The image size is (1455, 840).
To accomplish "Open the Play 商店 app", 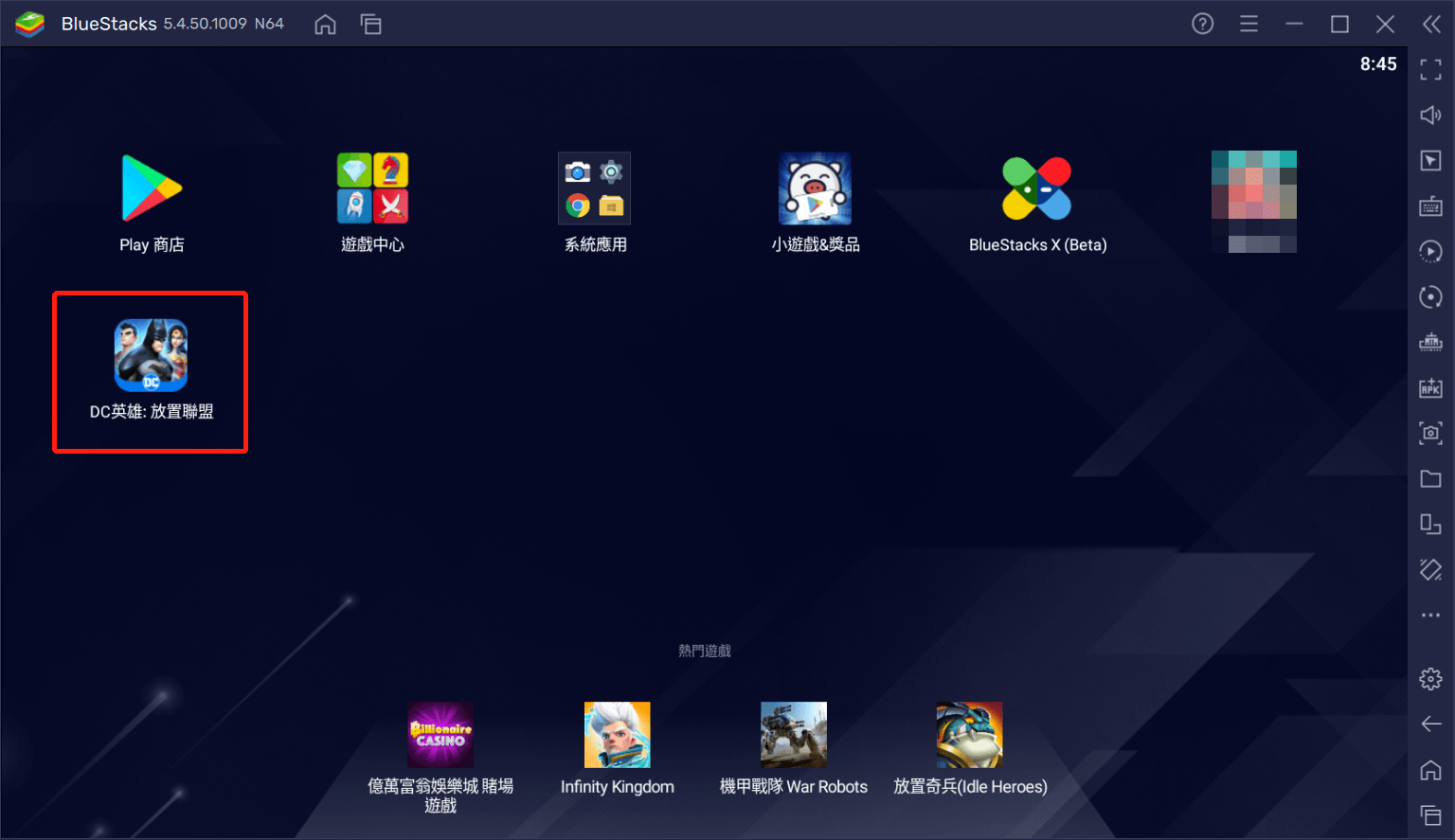I will pos(152,188).
